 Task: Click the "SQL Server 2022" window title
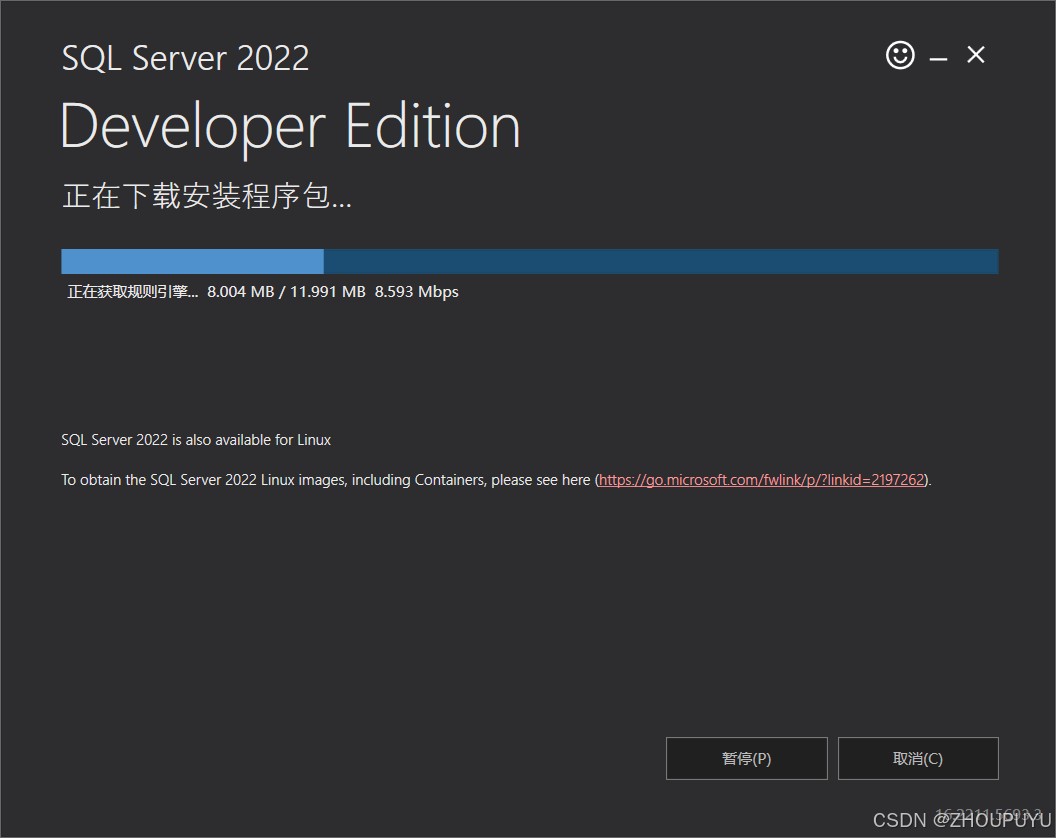pyautogui.click(x=185, y=57)
